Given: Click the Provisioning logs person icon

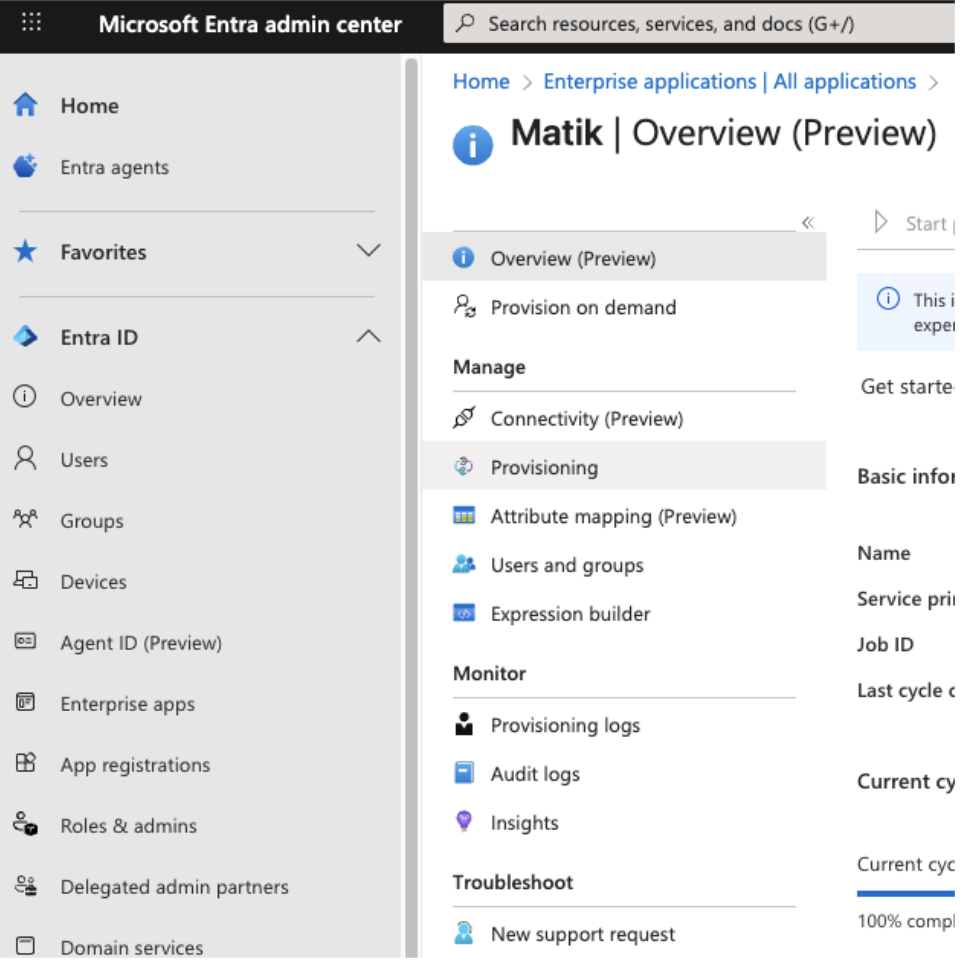Looking at the screenshot, I should pos(464,725).
